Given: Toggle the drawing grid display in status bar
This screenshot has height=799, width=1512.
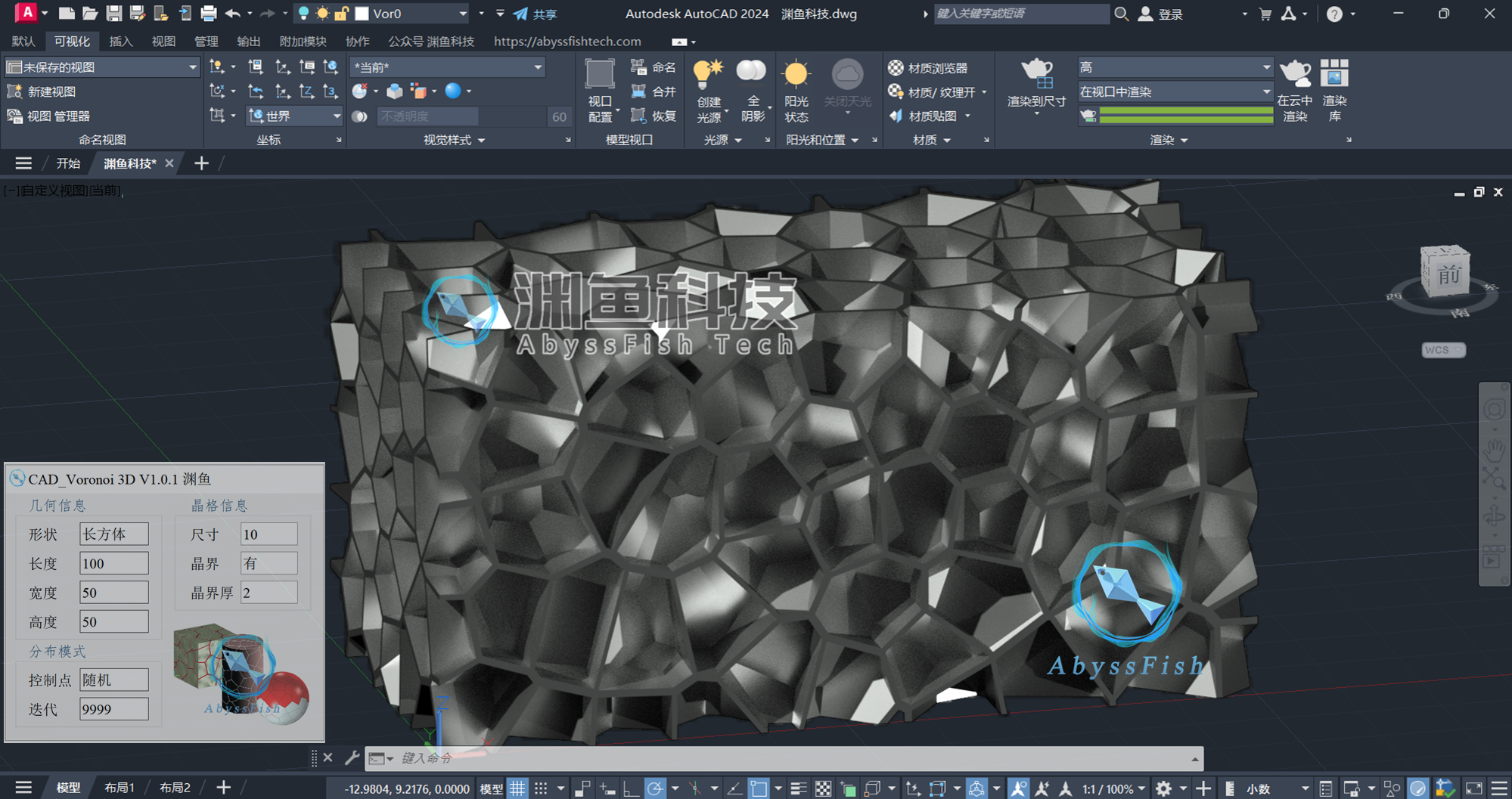Looking at the screenshot, I should tap(517, 788).
